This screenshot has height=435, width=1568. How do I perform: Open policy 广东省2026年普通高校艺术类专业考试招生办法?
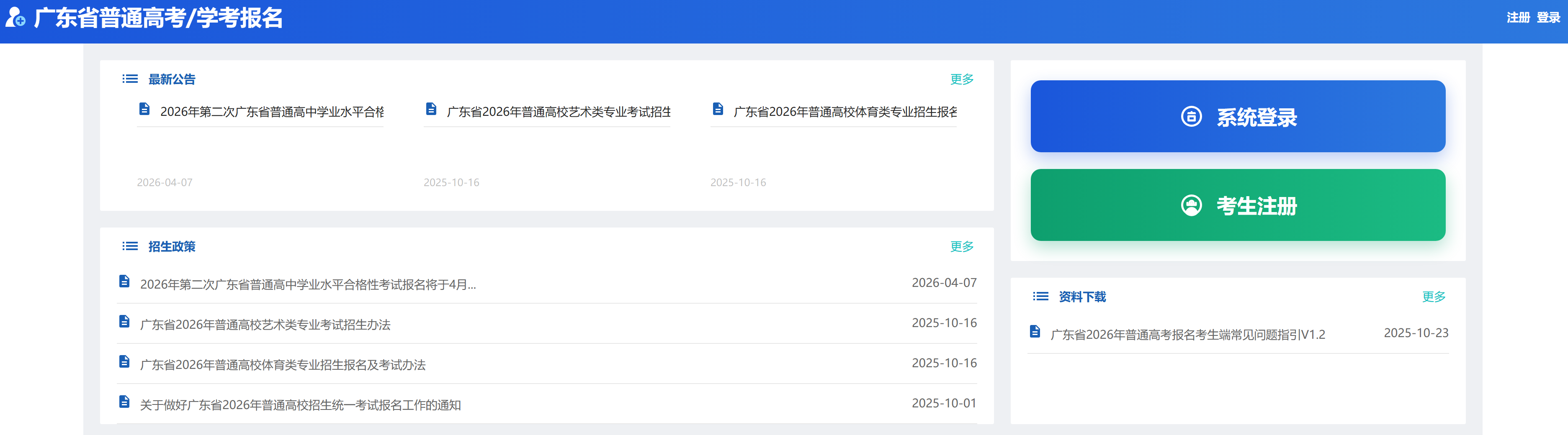(x=265, y=325)
